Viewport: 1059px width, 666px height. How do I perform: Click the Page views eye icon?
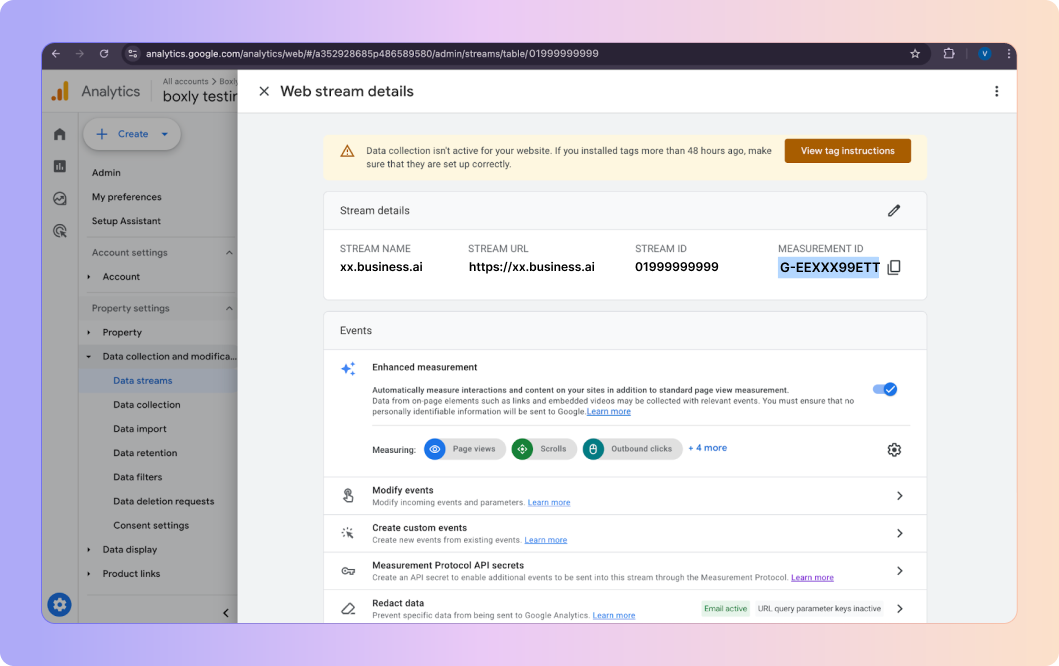pos(435,449)
